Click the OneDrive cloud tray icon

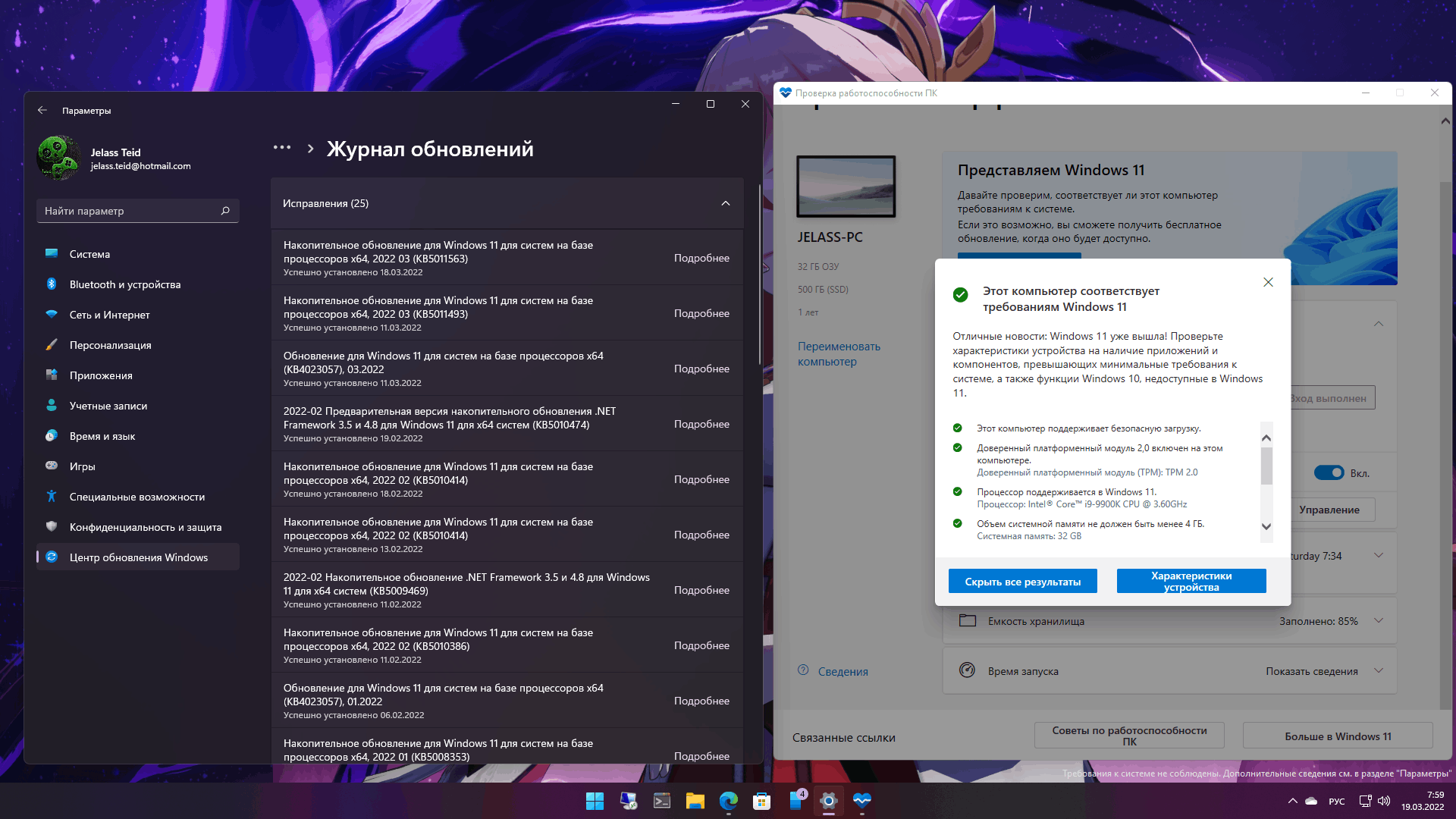1311,801
